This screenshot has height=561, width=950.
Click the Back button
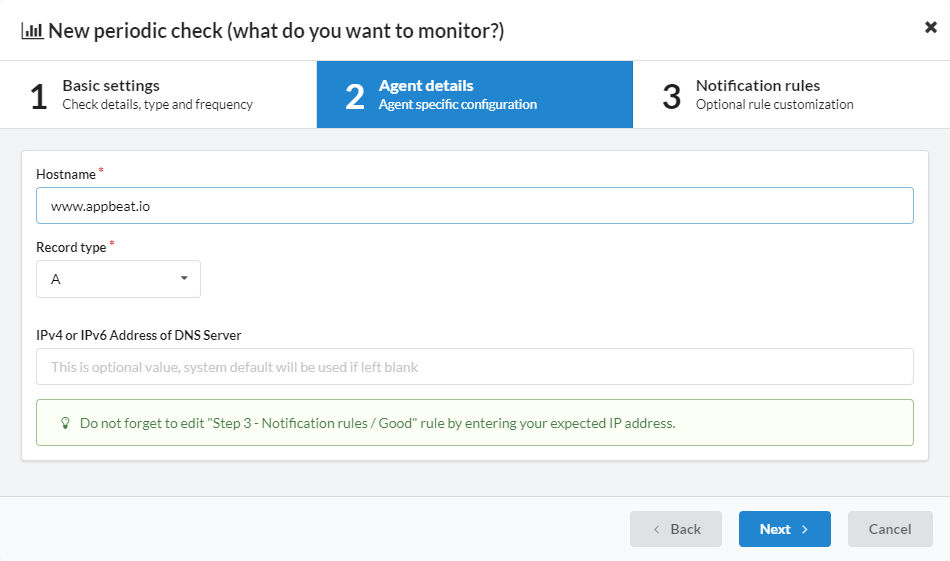tap(676, 529)
